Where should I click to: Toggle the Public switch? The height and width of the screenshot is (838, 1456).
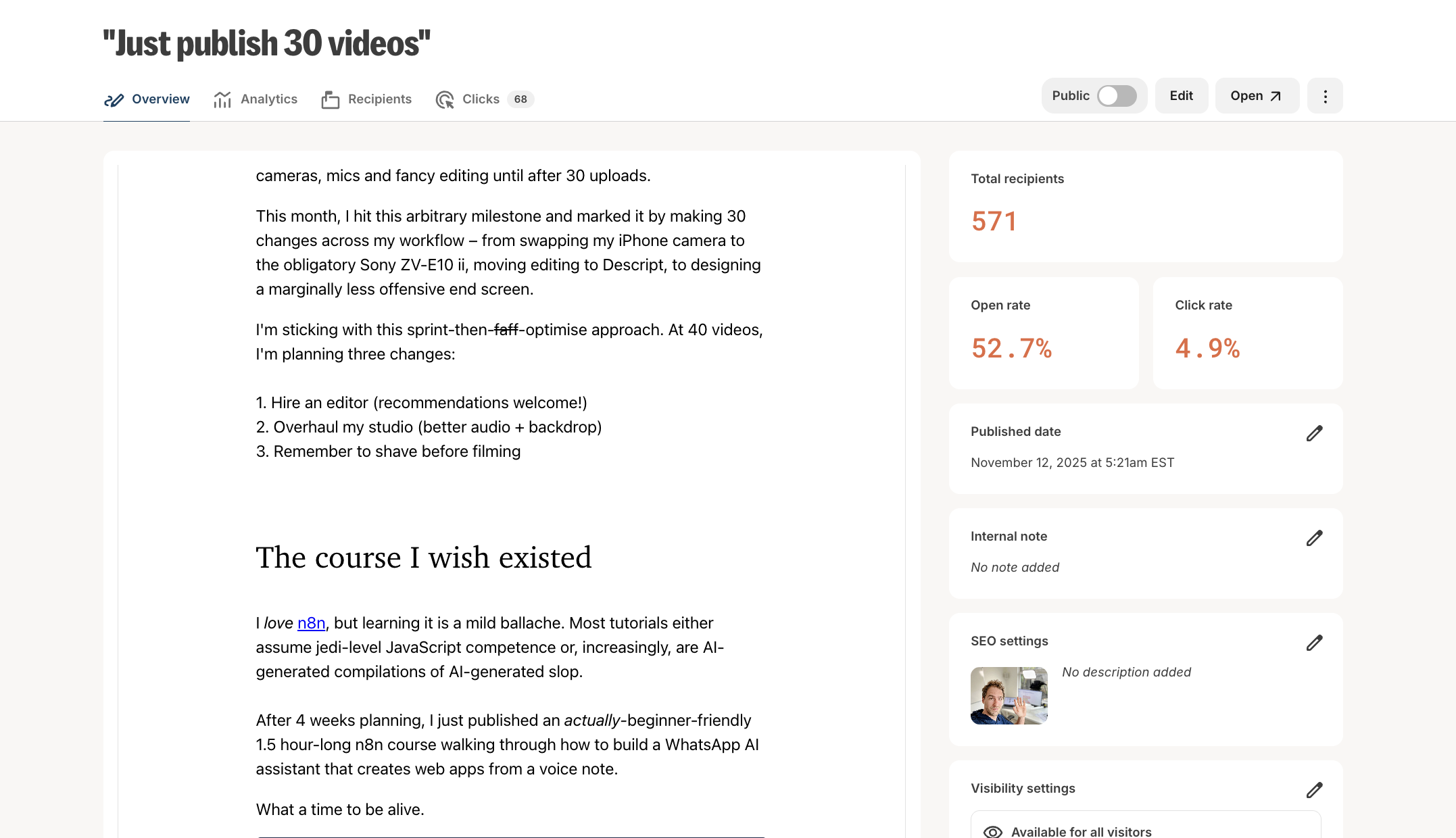(x=1115, y=95)
